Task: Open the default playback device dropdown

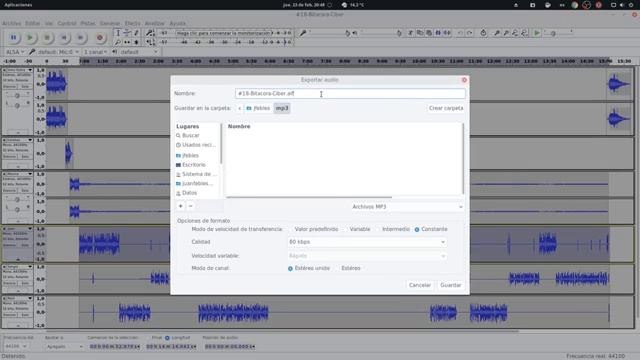Action: coord(139,52)
